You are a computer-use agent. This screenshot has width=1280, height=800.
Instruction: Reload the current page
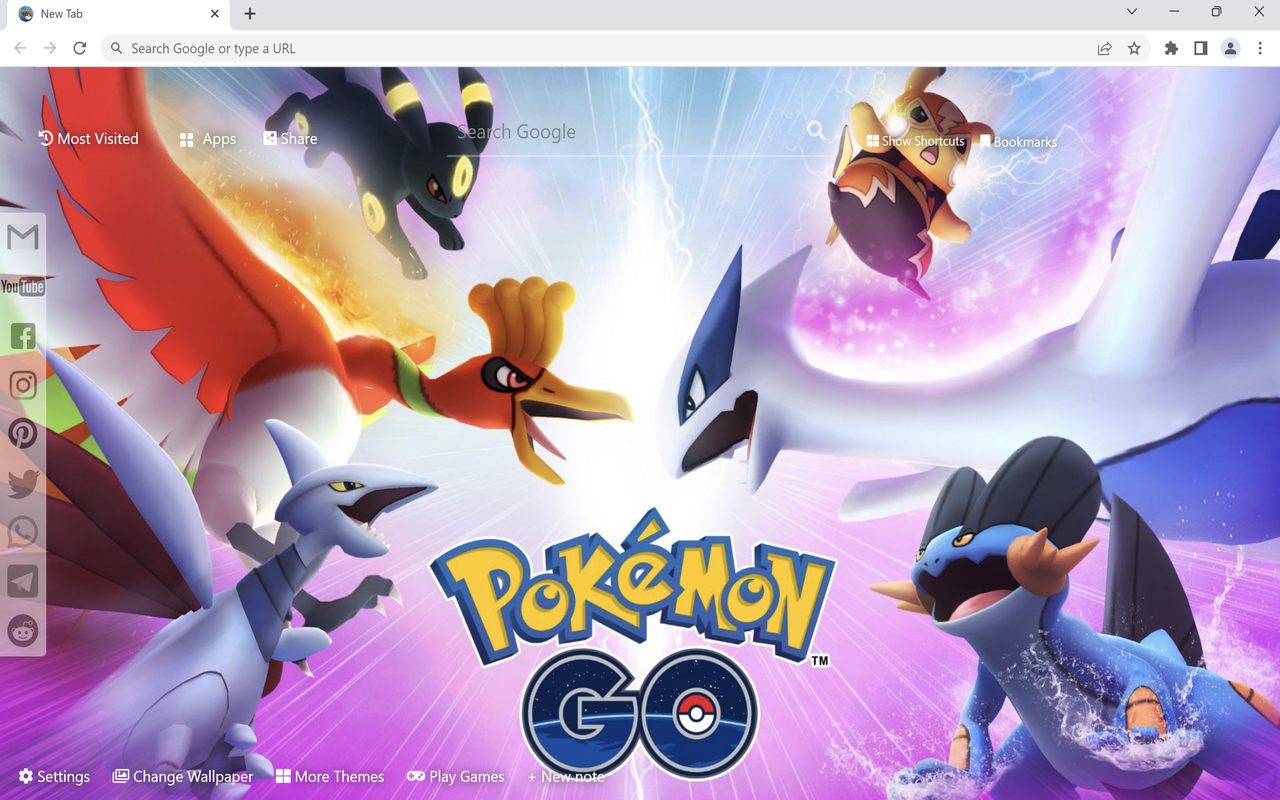80,48
